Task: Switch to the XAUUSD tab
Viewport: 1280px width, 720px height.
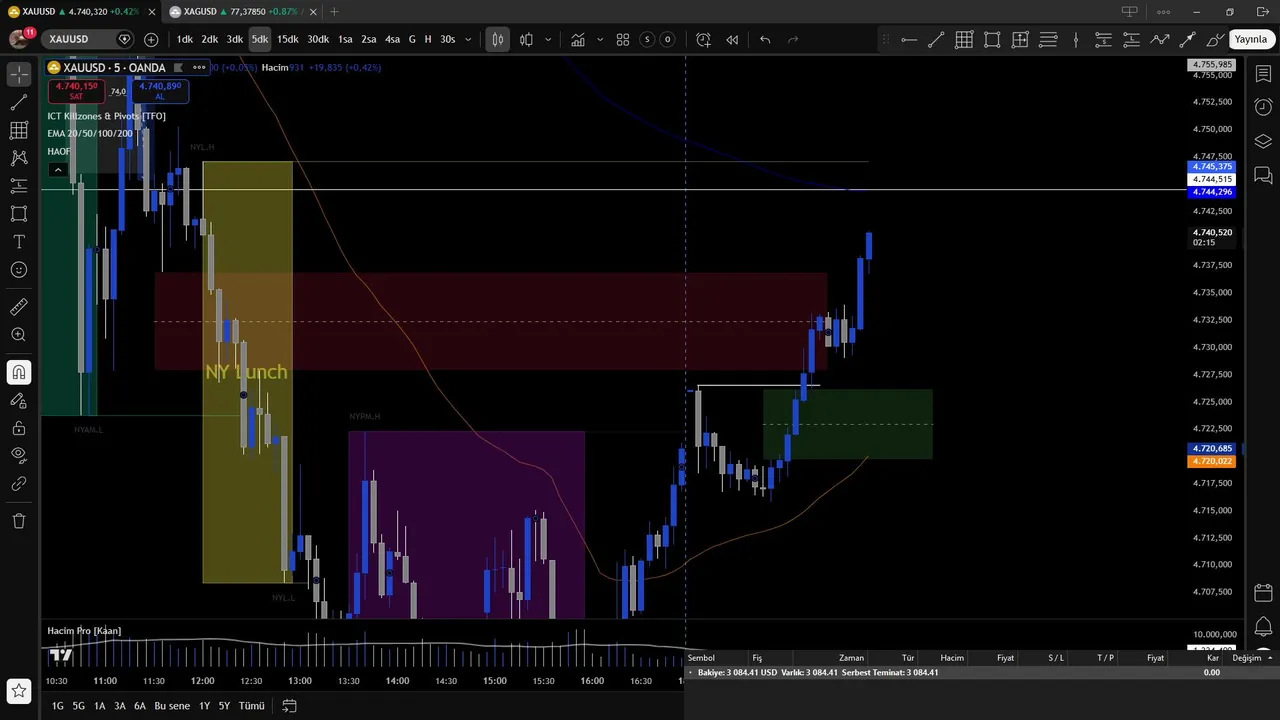Action: click(x=80, y=11)
